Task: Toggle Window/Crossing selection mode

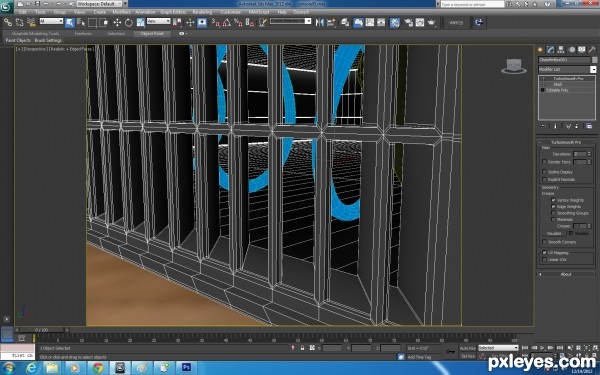Action: pos(104,23)
